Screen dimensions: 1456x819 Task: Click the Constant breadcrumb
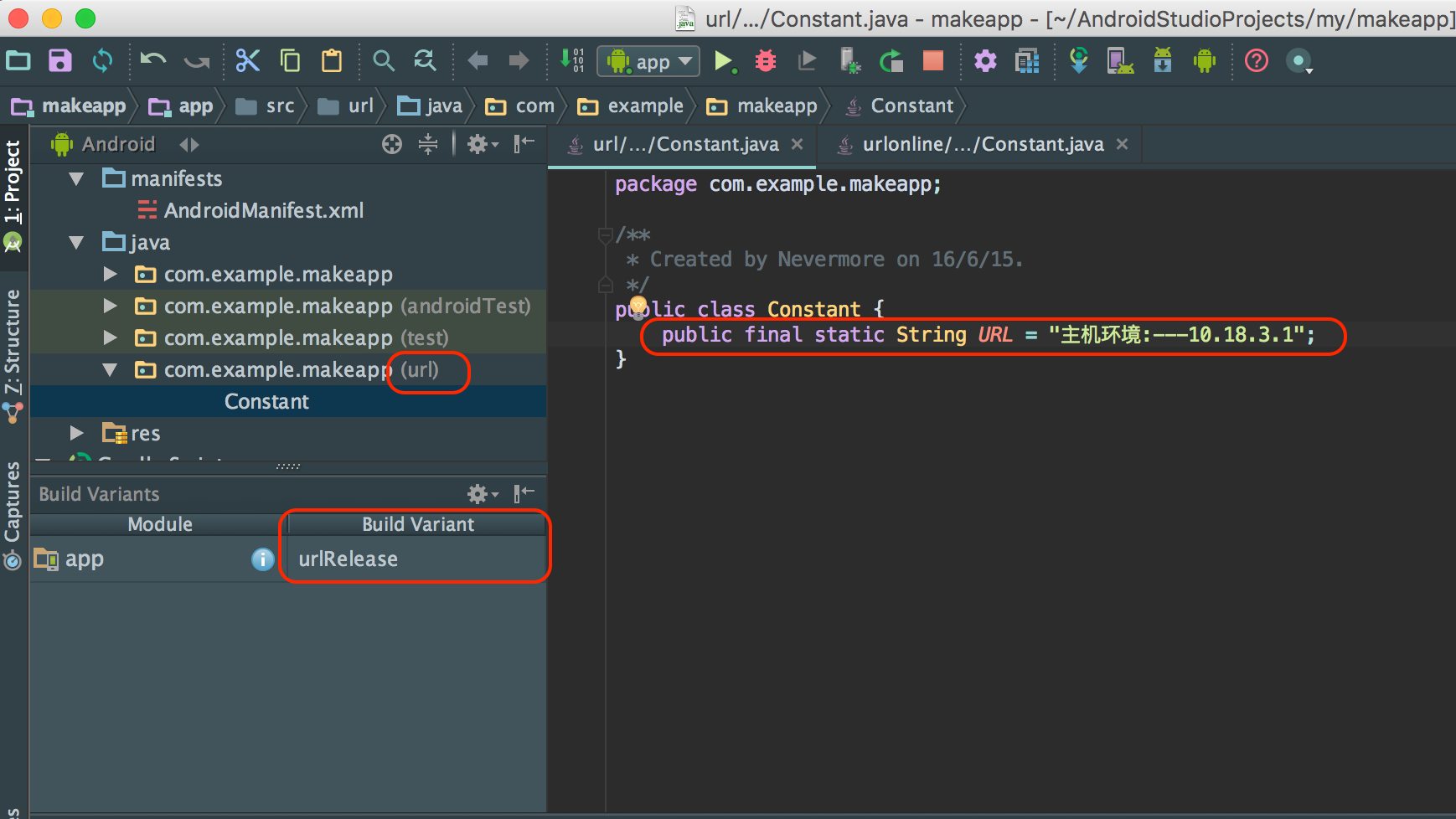click(x=899, y=106)
